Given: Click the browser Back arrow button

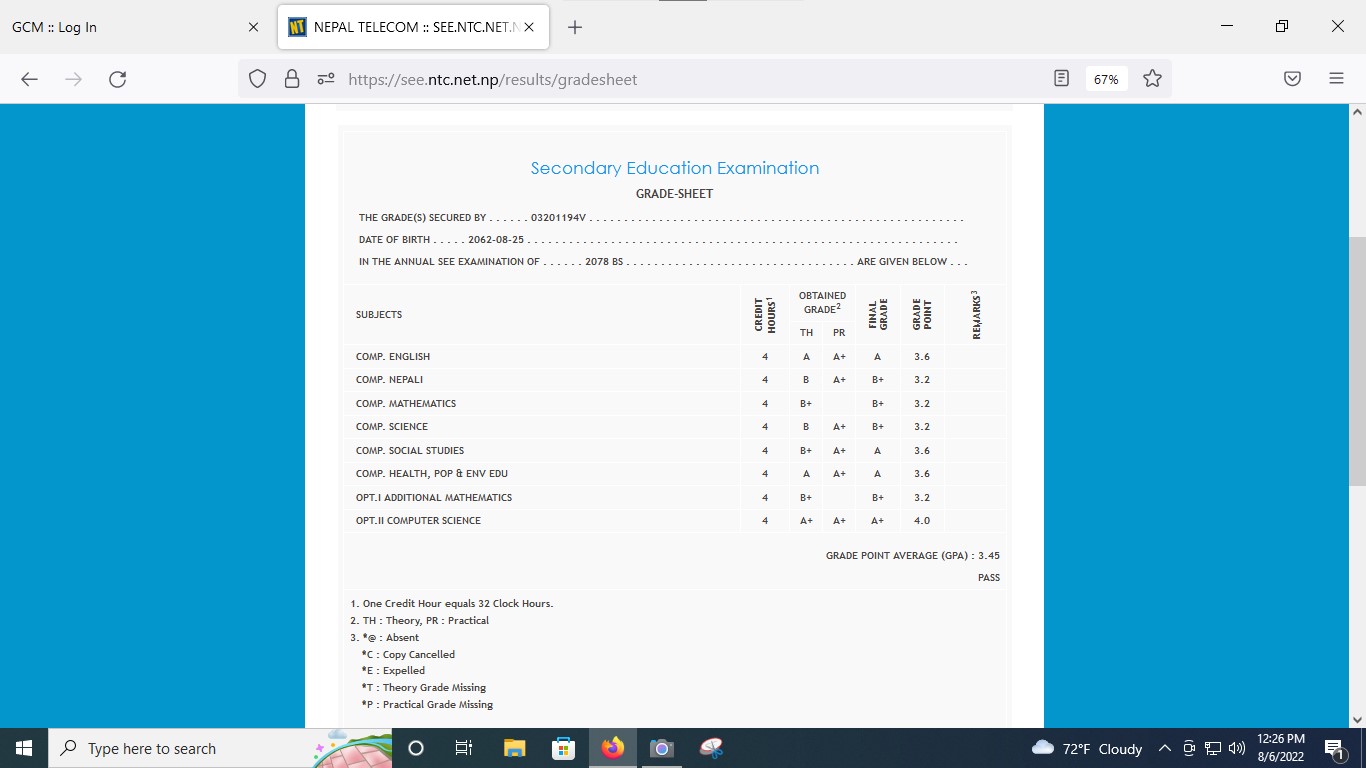Looking at the screenshot, I should pyautogui.click(x=29, y=79).
